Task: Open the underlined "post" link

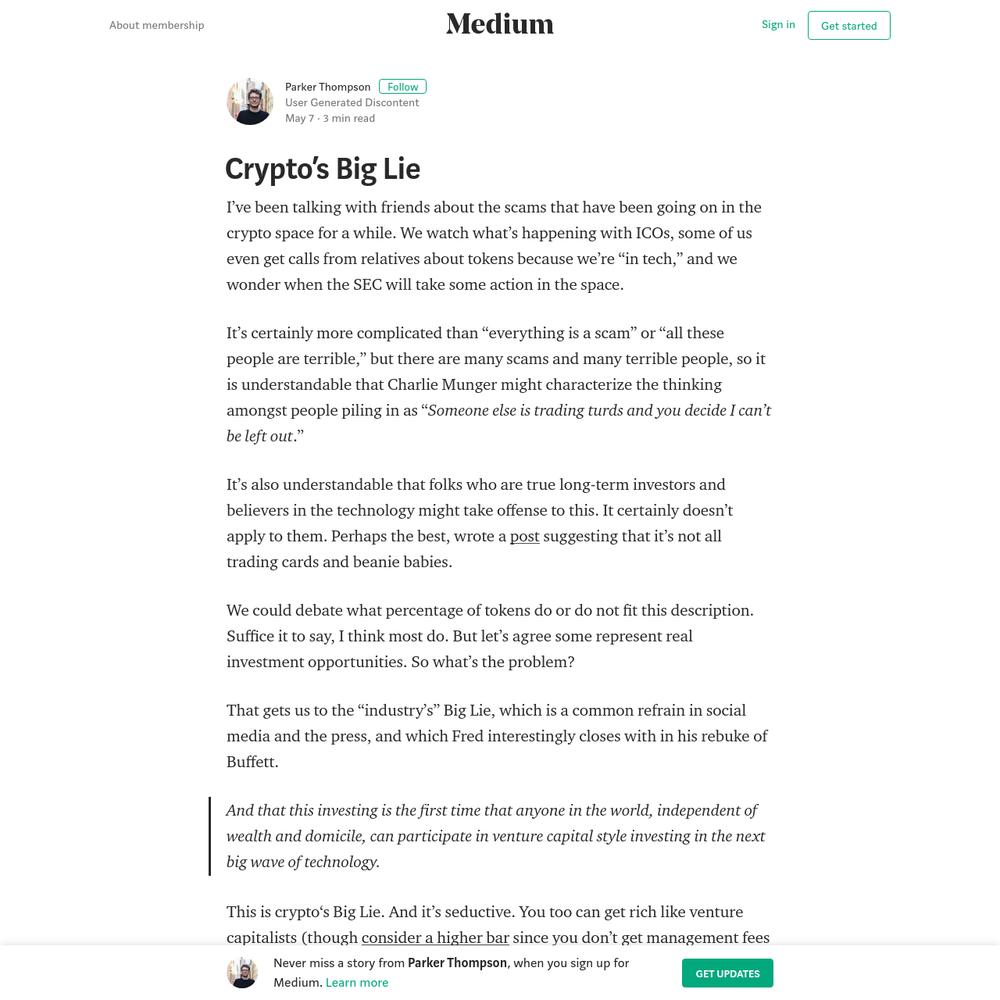Action: [524, 536]
